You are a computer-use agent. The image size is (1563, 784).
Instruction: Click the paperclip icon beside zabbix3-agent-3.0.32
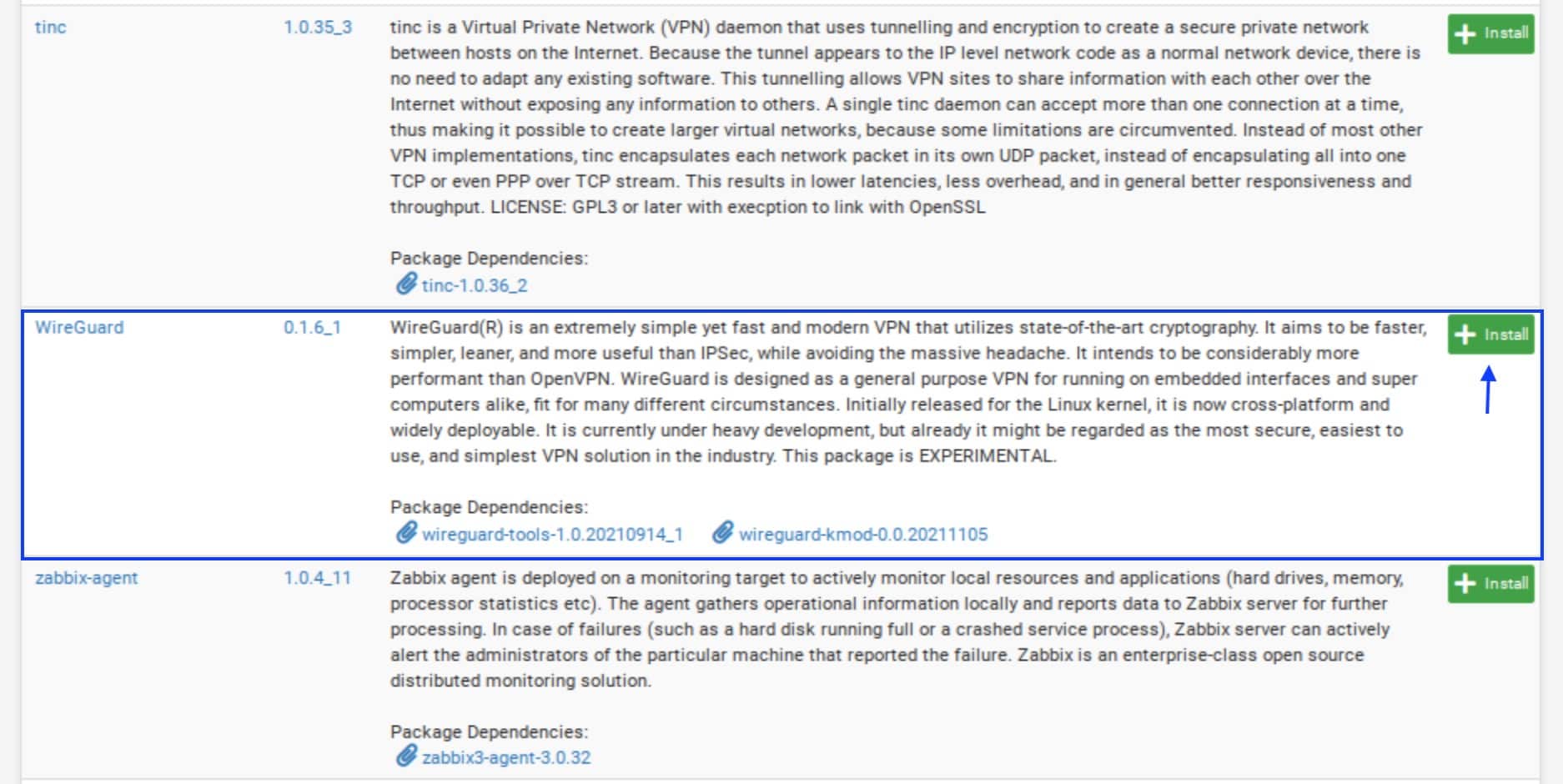(x=406, y=756)
